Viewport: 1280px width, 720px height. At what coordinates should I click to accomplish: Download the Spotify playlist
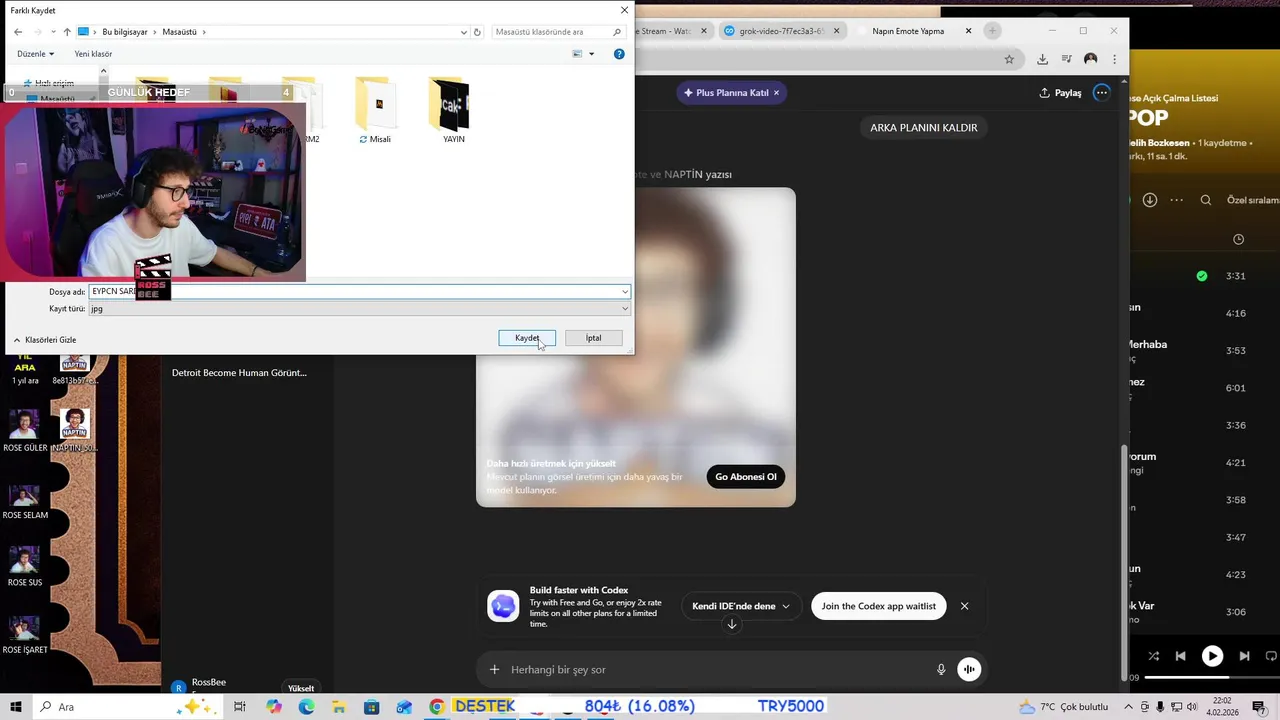click(1150, 200)
